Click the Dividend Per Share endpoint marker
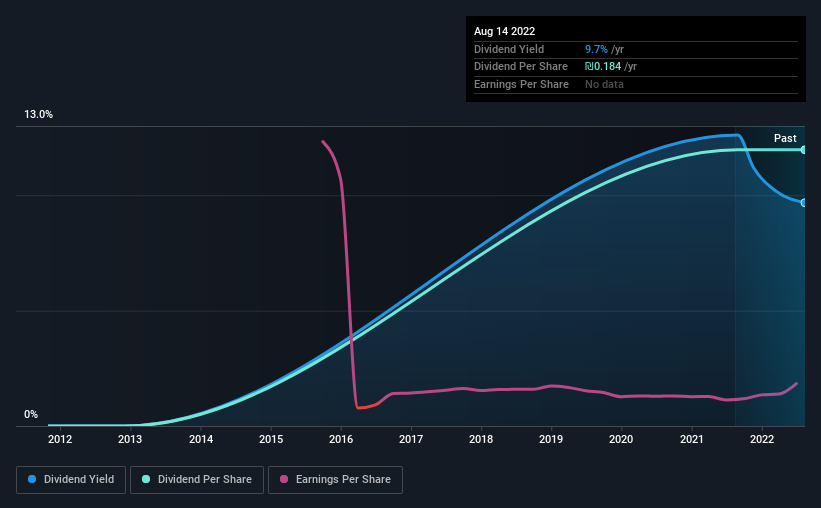Screen dimensions: 821x508 coord(803,150)
